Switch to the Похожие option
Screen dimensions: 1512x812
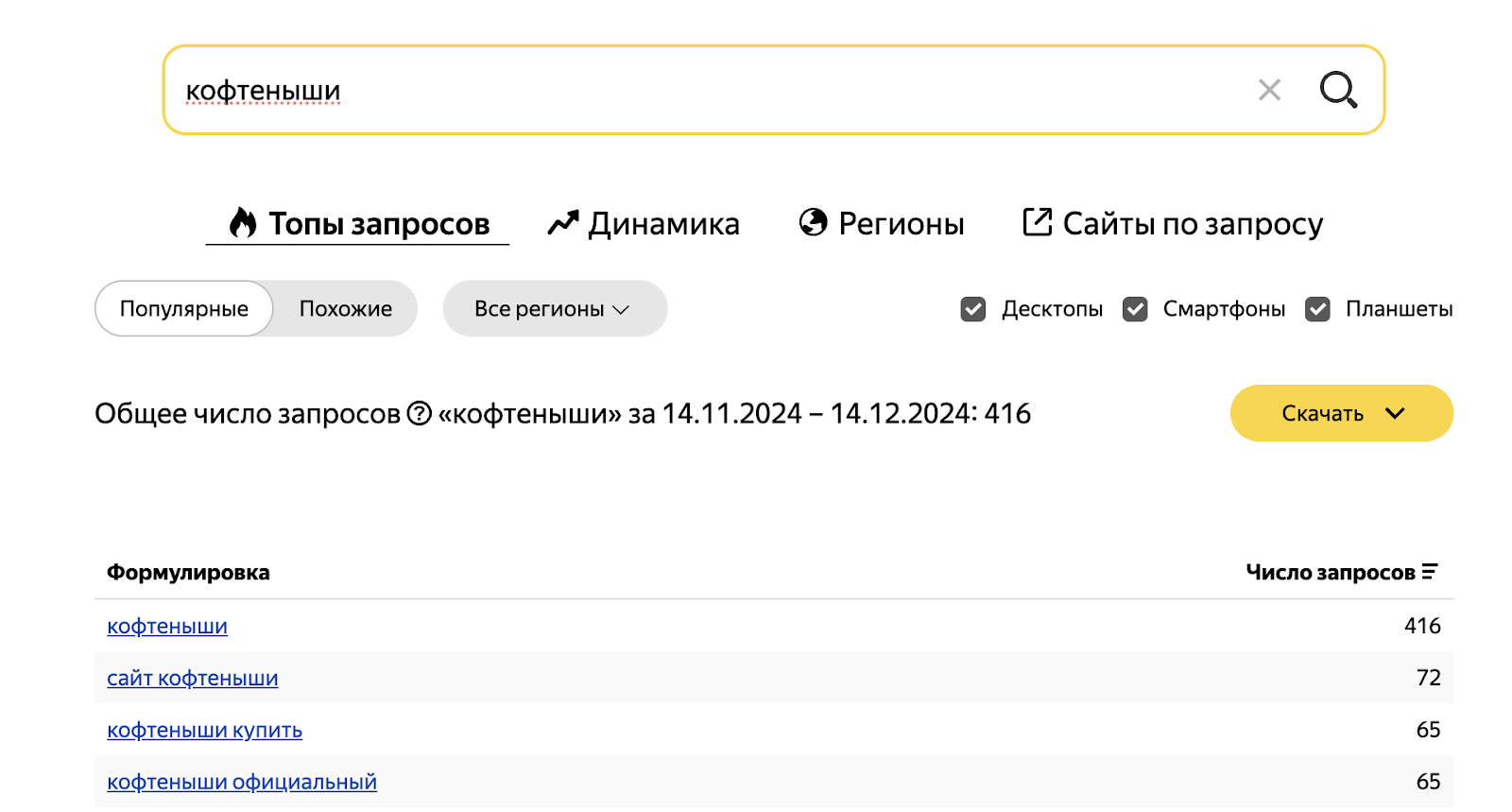click(346, 308)
